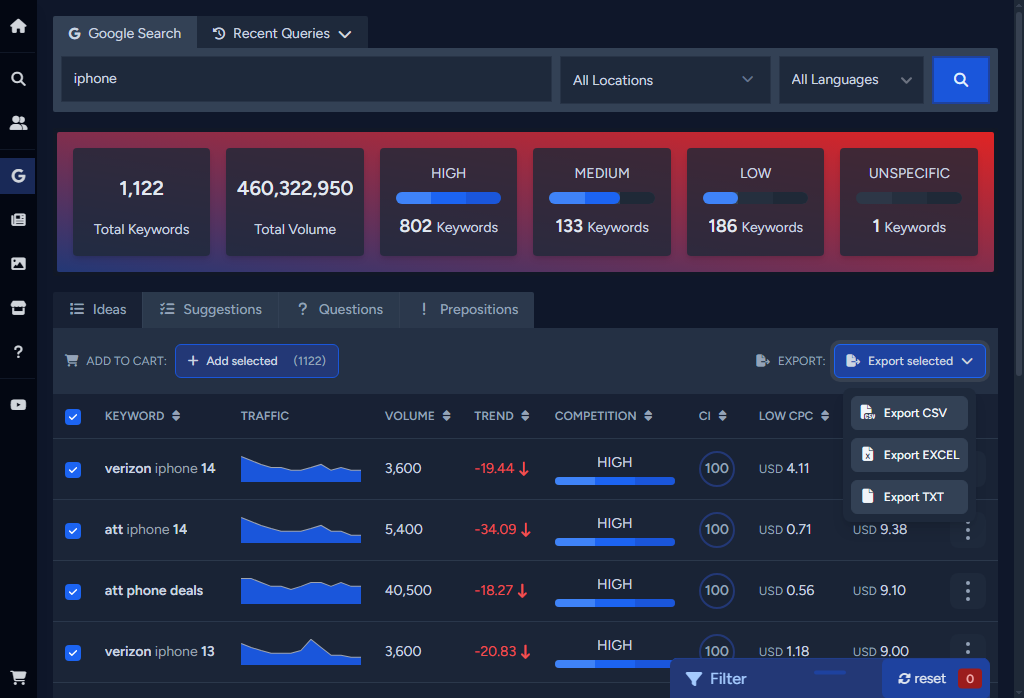Switch to the Ideas tab
1024x698 pixels.
tap(98, 309)
